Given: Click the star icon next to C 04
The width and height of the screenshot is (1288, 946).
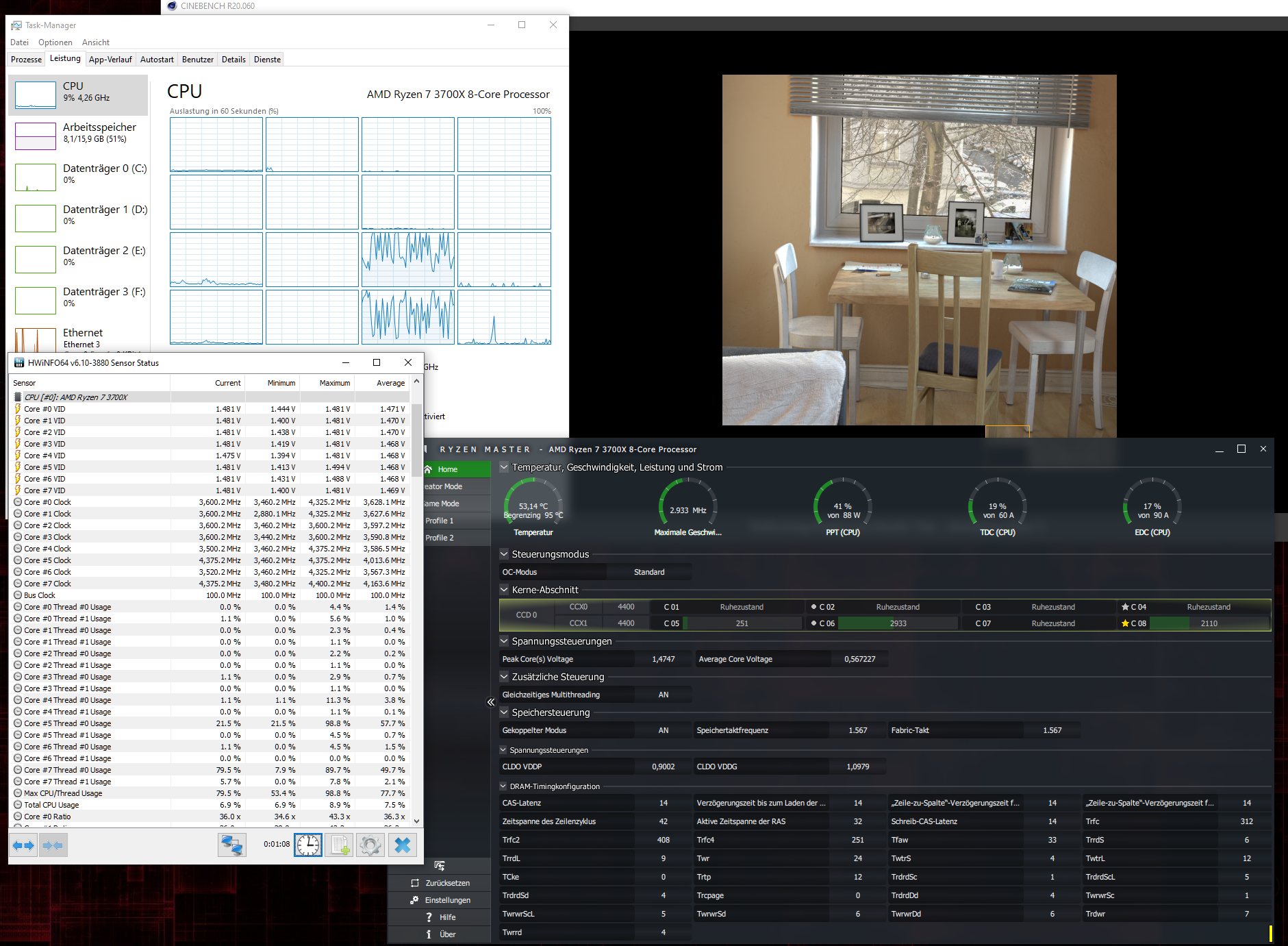Looking at the screenshot, I should 1125,607.
